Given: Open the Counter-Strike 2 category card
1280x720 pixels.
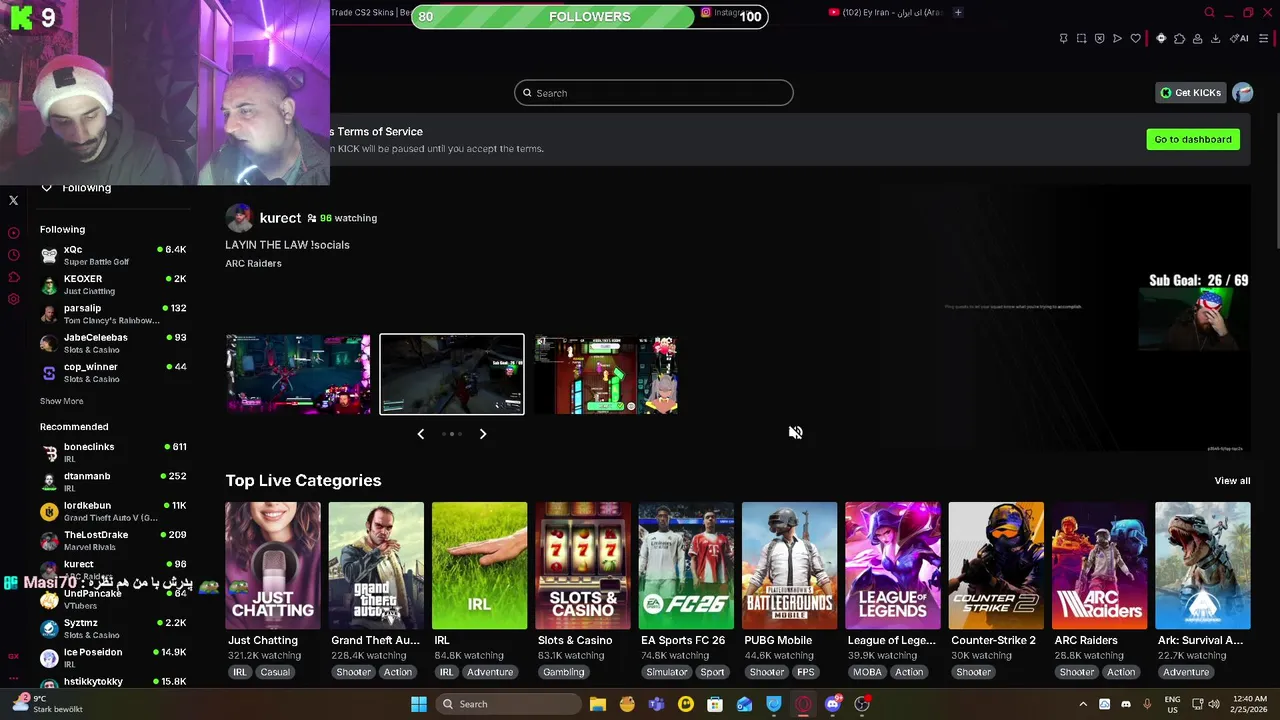Looking at the screenshot, I should [996, 566].
